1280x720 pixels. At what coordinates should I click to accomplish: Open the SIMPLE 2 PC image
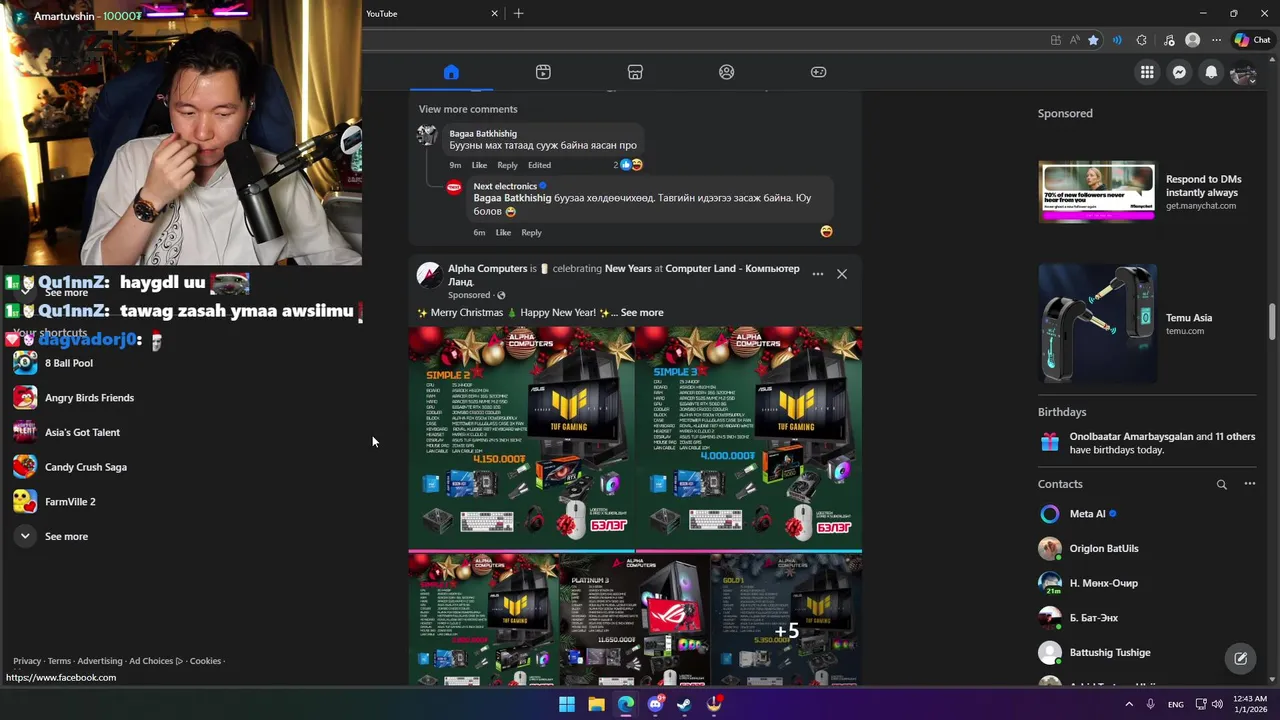tap(521, 437)
